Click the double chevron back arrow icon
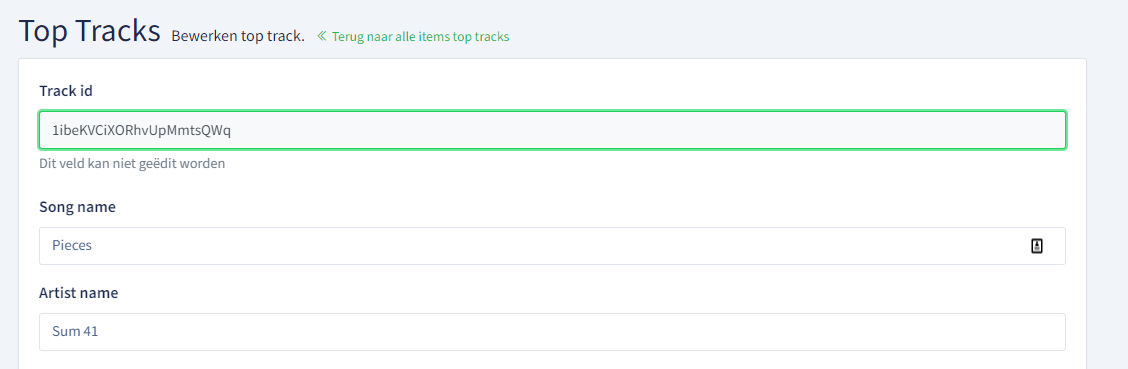1128x369 pixels. click(x=322, y=36)
